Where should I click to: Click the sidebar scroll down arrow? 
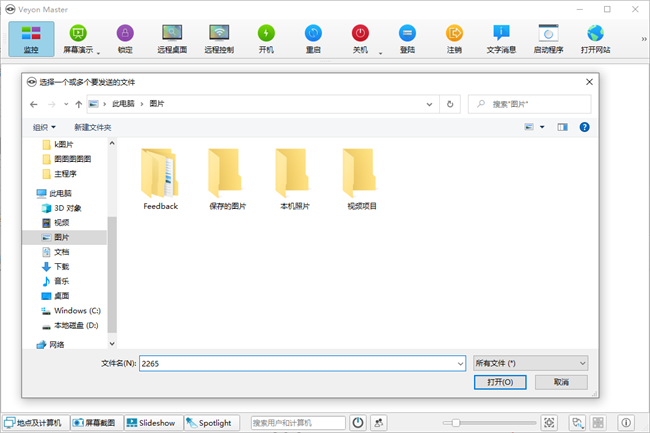[x=112, y=343]
